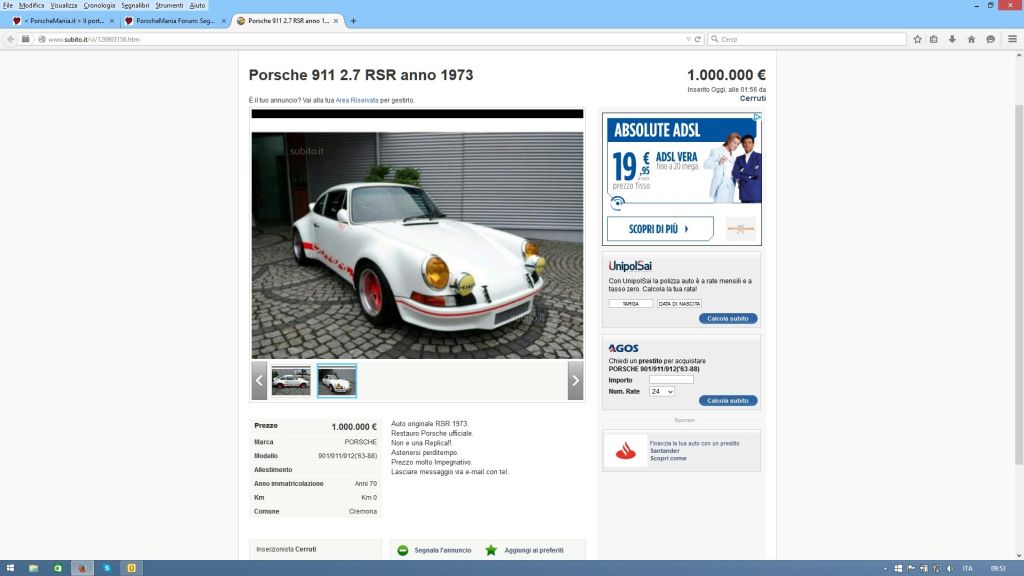Click Aggiungi ai preferiti link
The width and height of the screenshot is (1024, 576).
(534, 551)
